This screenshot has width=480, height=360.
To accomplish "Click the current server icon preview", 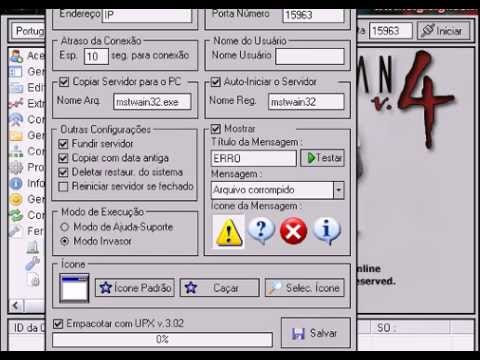I will coord(74,288).
